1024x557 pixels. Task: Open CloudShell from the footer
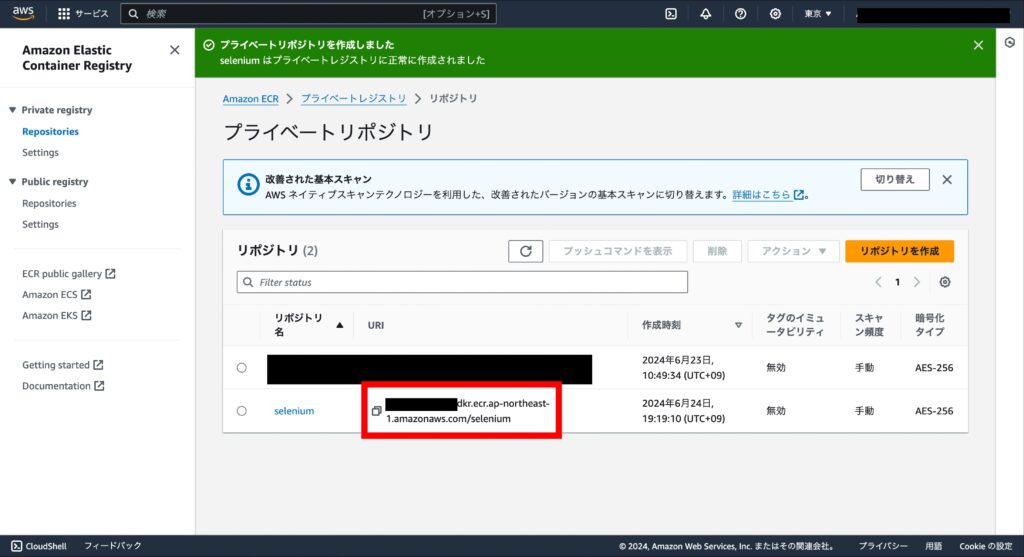pos(39,546)
